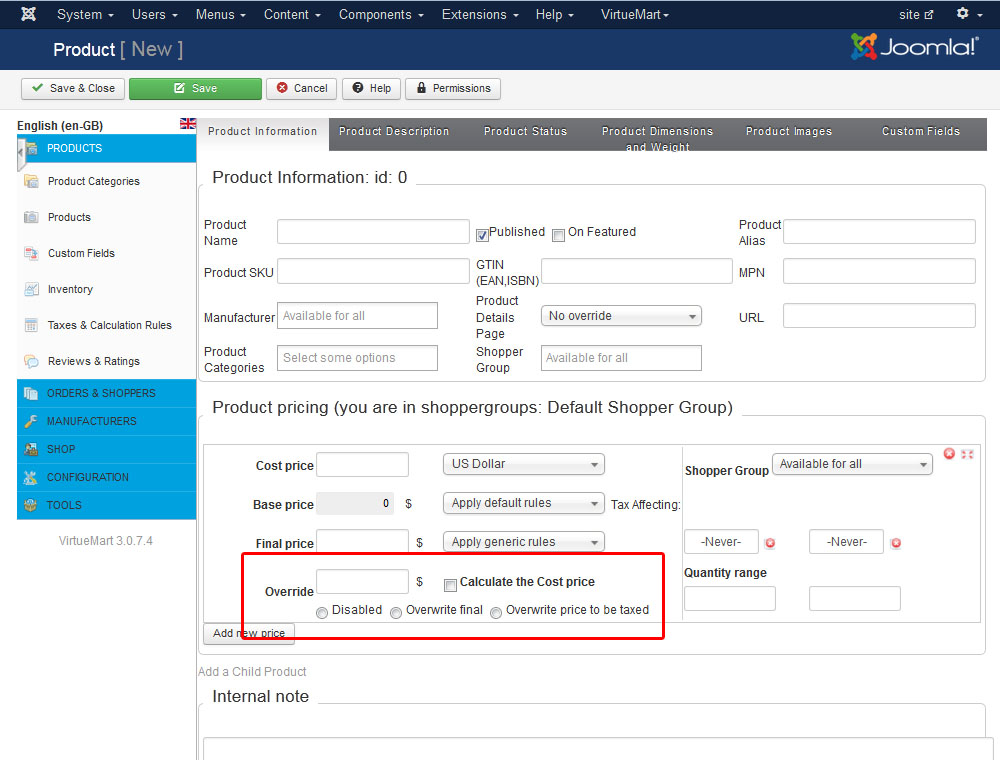
Task: Open the pricing Shopper Group dropdown
Action: pos(852,464)
